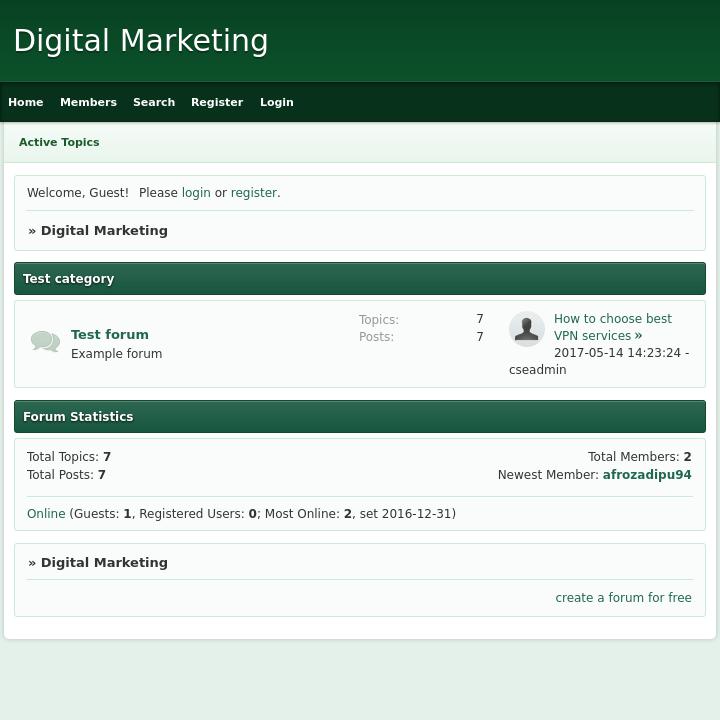Go to the Search page

pos(154,102)
